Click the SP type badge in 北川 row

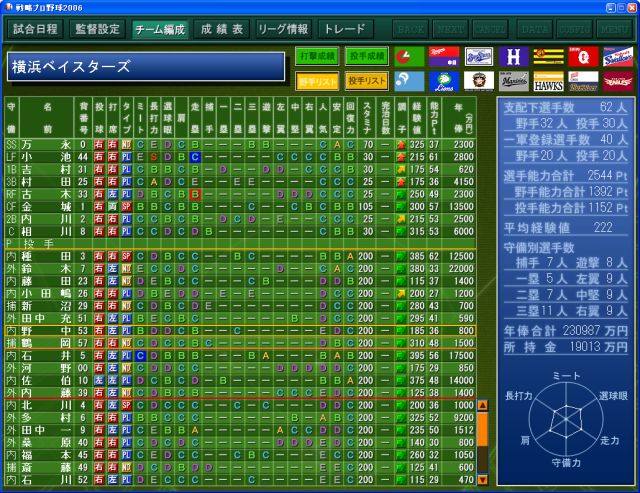tap(126, 405)
